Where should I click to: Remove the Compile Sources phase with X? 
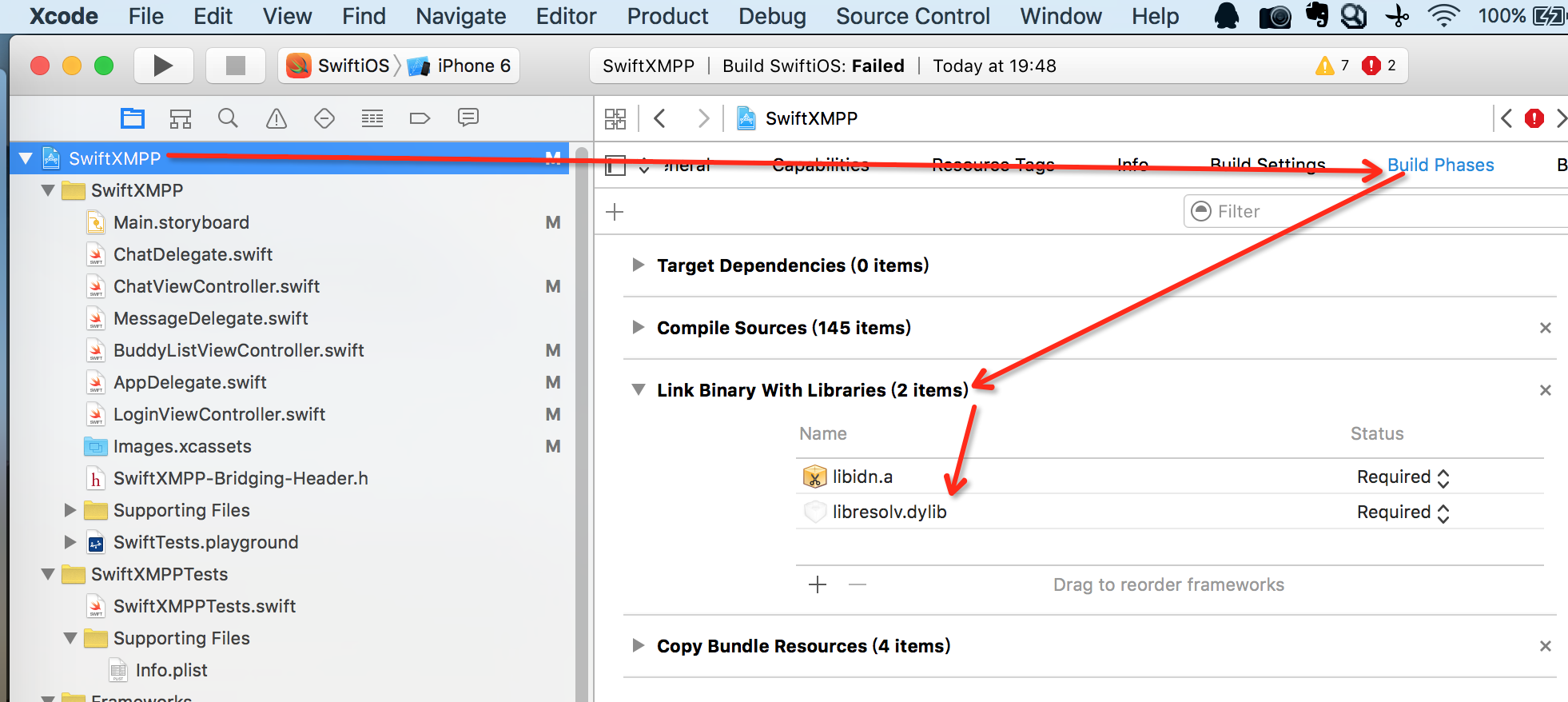[1546, 328]
